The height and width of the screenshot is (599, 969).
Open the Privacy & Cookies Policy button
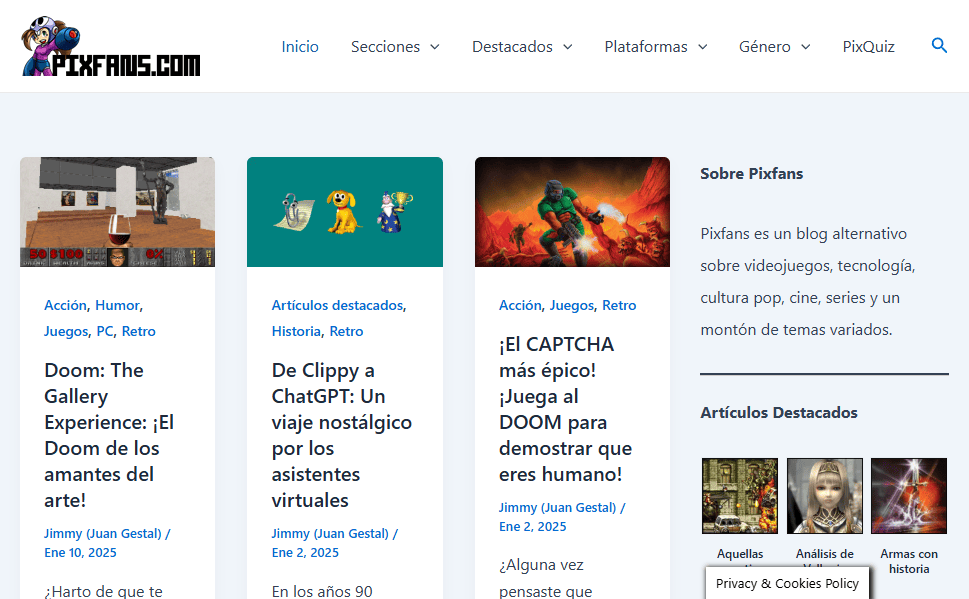pyautogui.click(x=787, y=584)
